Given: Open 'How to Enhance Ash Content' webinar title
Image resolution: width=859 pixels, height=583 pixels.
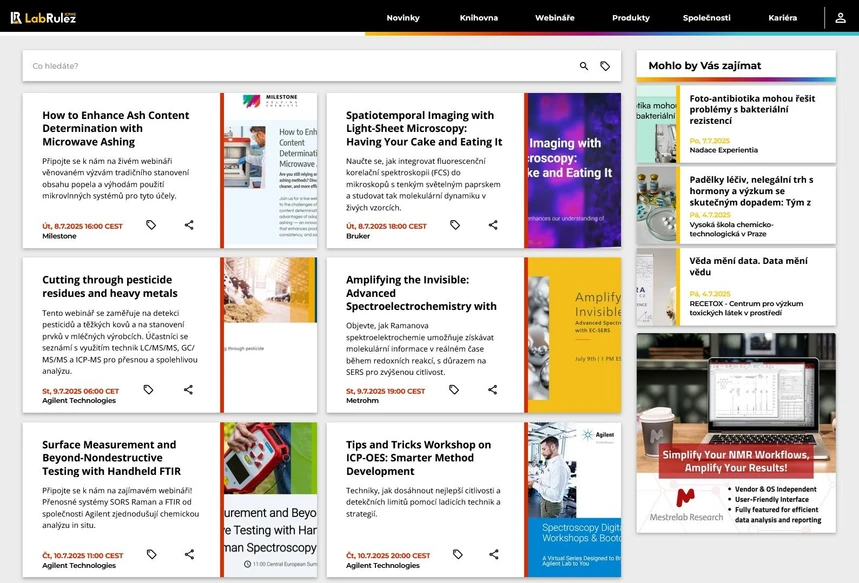Looking at the screenshot, I should point(116,128).
